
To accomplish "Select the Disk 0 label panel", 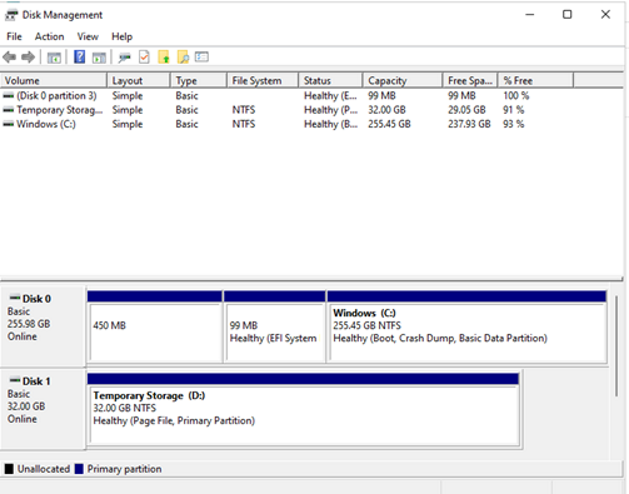I will coord(43,325).
